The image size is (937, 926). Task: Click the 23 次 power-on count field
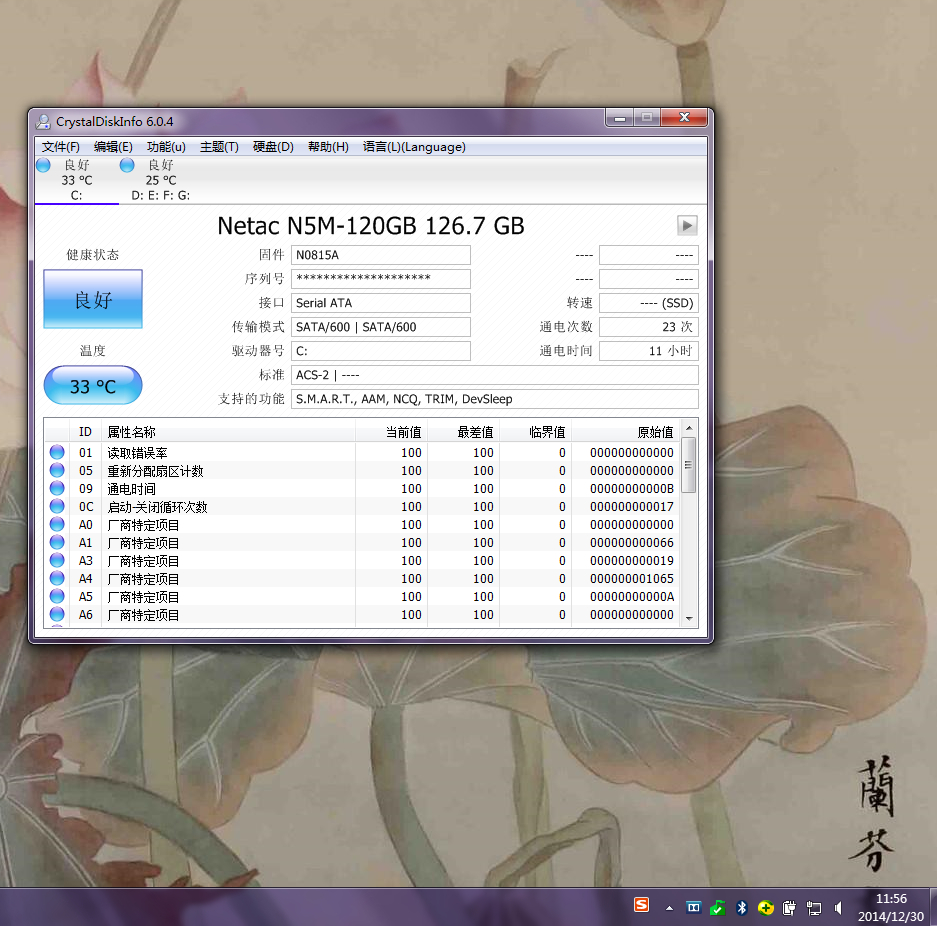tap(649, 327)
